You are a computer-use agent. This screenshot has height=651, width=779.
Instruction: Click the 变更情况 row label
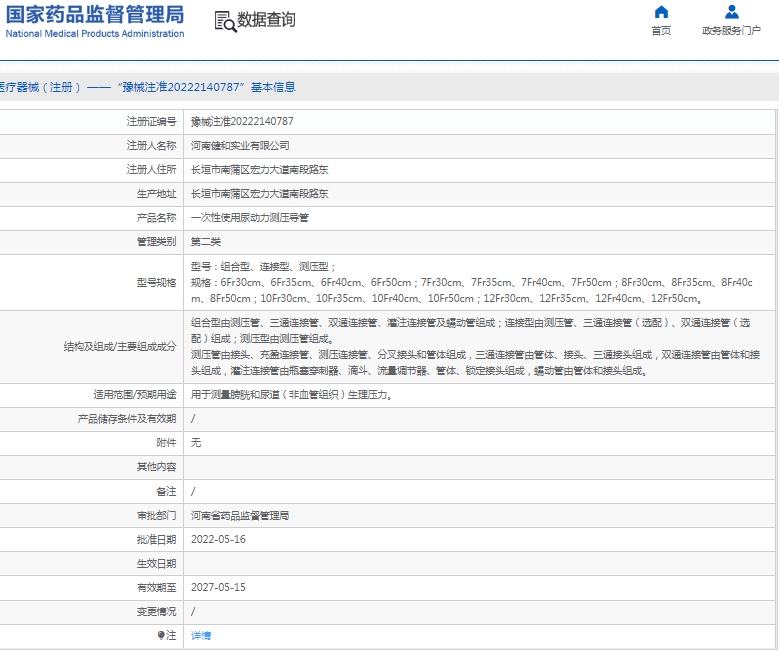(156, 611)
